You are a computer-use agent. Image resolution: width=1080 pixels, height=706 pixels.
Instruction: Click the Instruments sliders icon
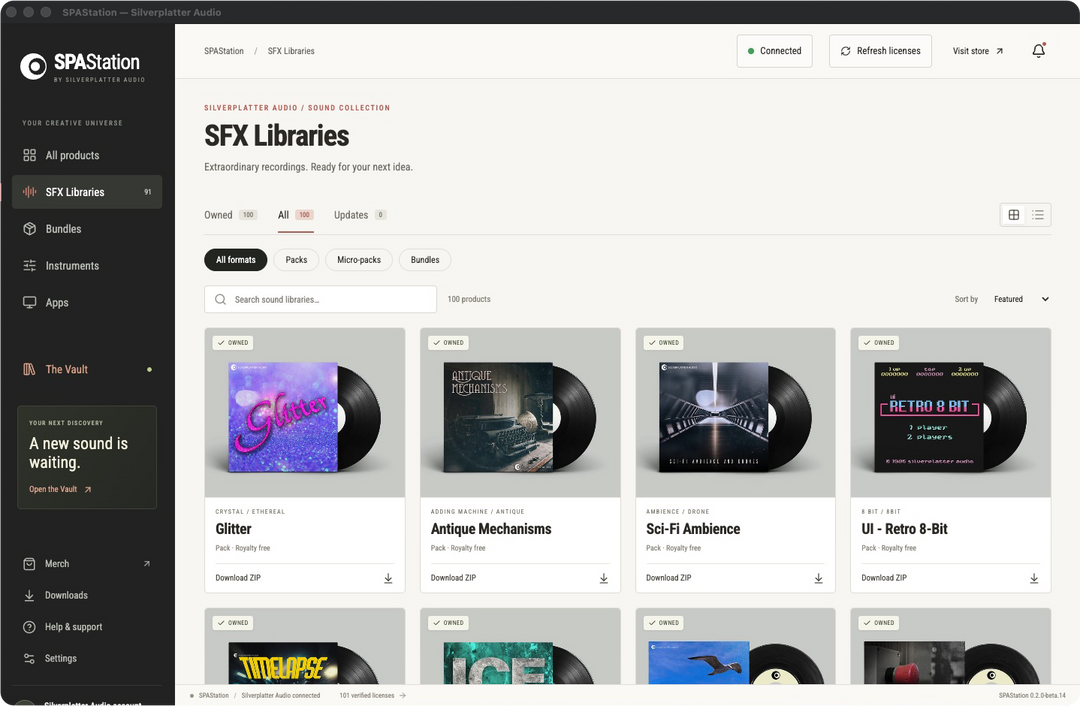click(x=30, y=266)
